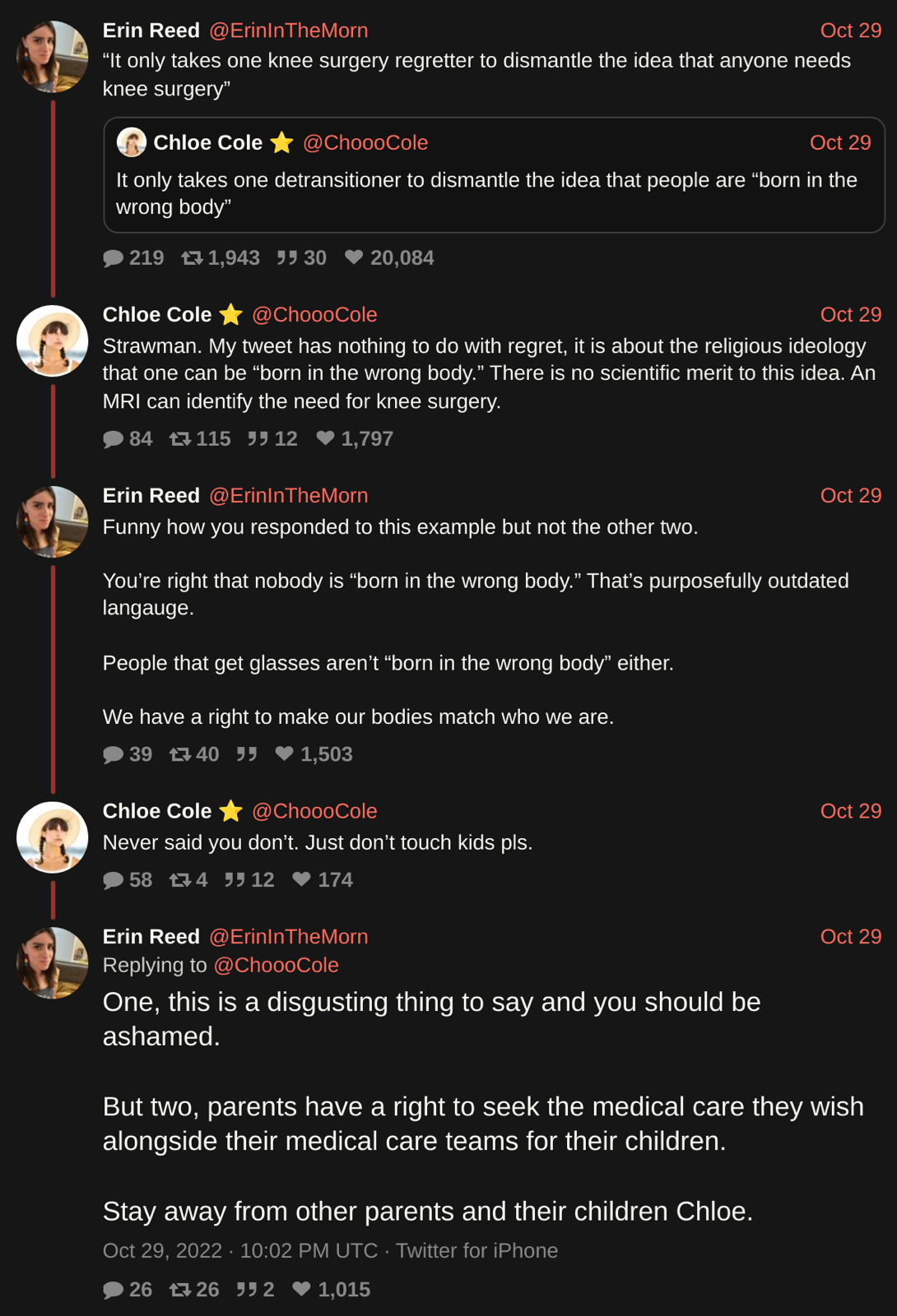Click small Chloe Cole avatar in quoted tweet
Screen dimensions: 897x1316
click(x=131, y=142)
